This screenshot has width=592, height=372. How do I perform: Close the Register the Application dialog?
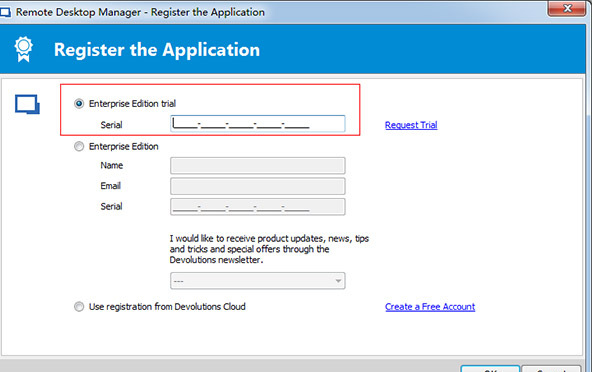[567, 8]
